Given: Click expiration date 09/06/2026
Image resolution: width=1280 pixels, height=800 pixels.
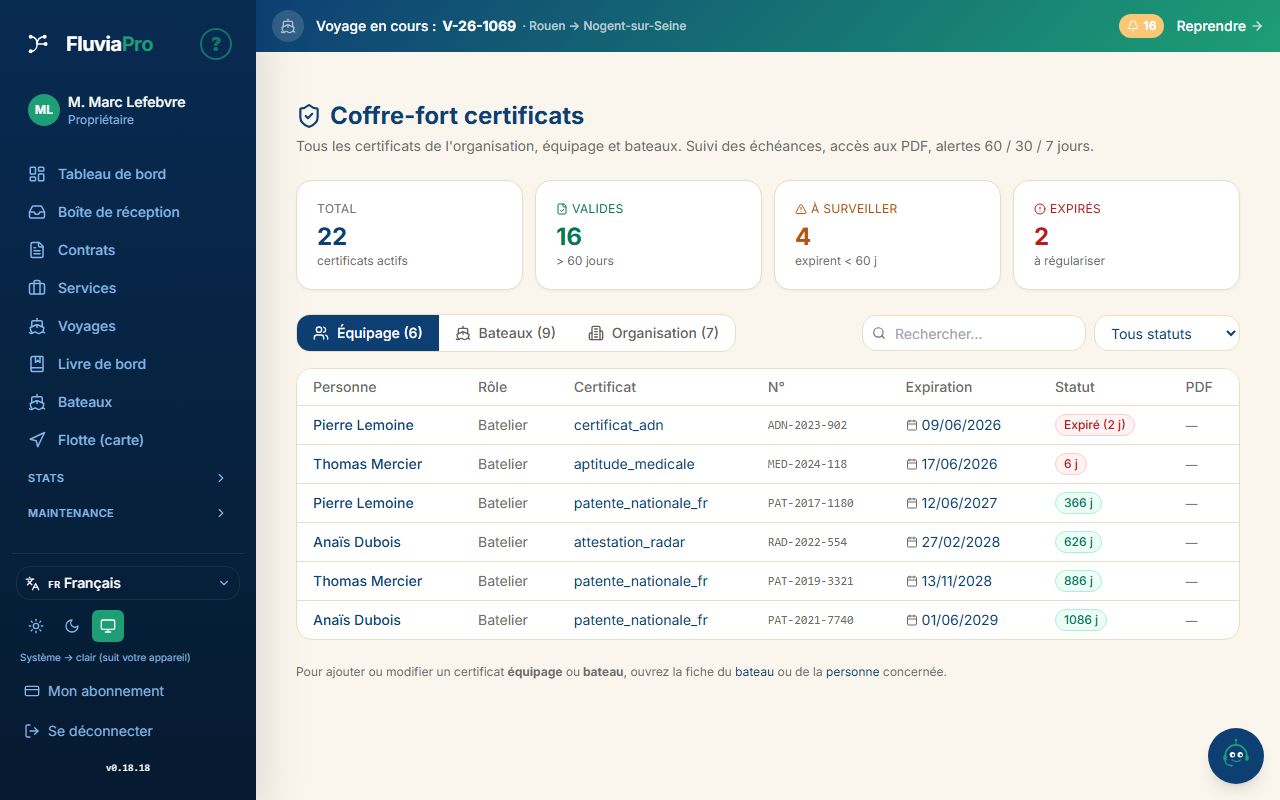Looking at the screenshot, I should pyautogui.click(x=961, y=425).
